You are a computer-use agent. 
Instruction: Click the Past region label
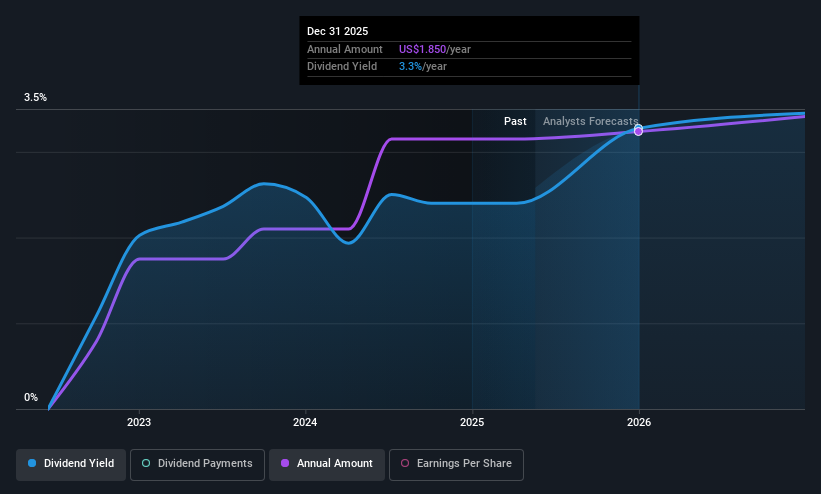pyautogui.click(x=515, y=121)
